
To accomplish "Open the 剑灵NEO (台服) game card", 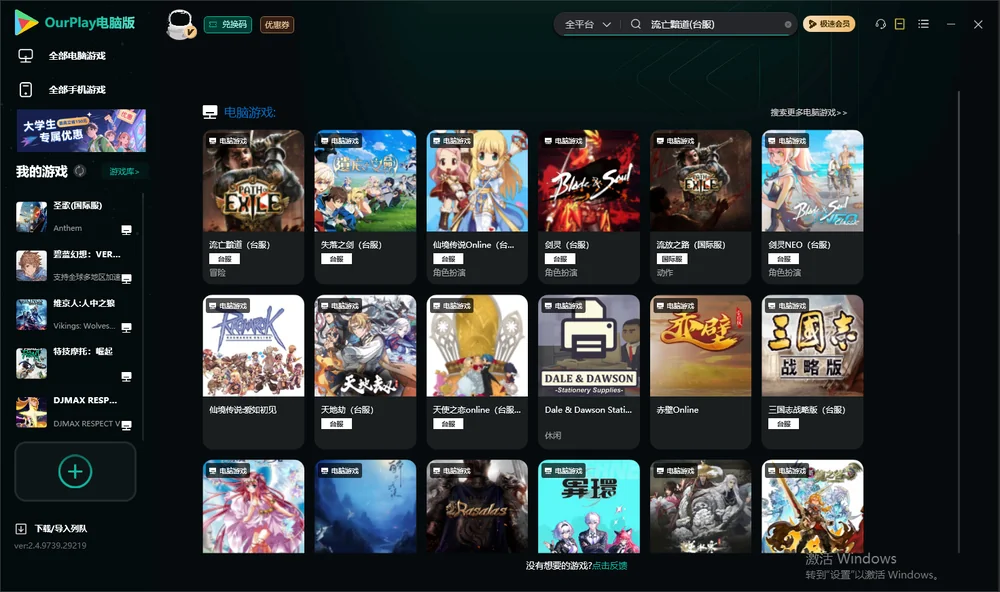I will tap(812, 207).
